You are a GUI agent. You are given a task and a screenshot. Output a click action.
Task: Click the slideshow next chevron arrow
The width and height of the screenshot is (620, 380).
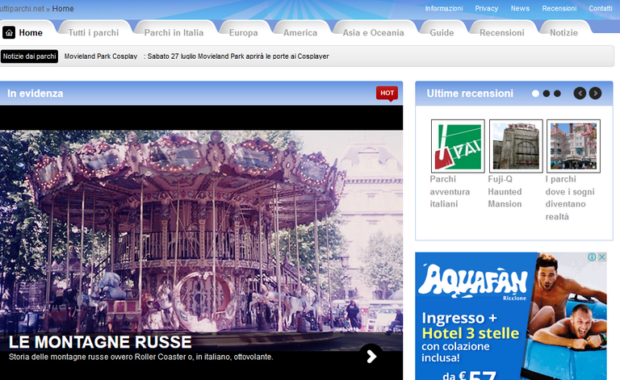click(x=371, y=356)
